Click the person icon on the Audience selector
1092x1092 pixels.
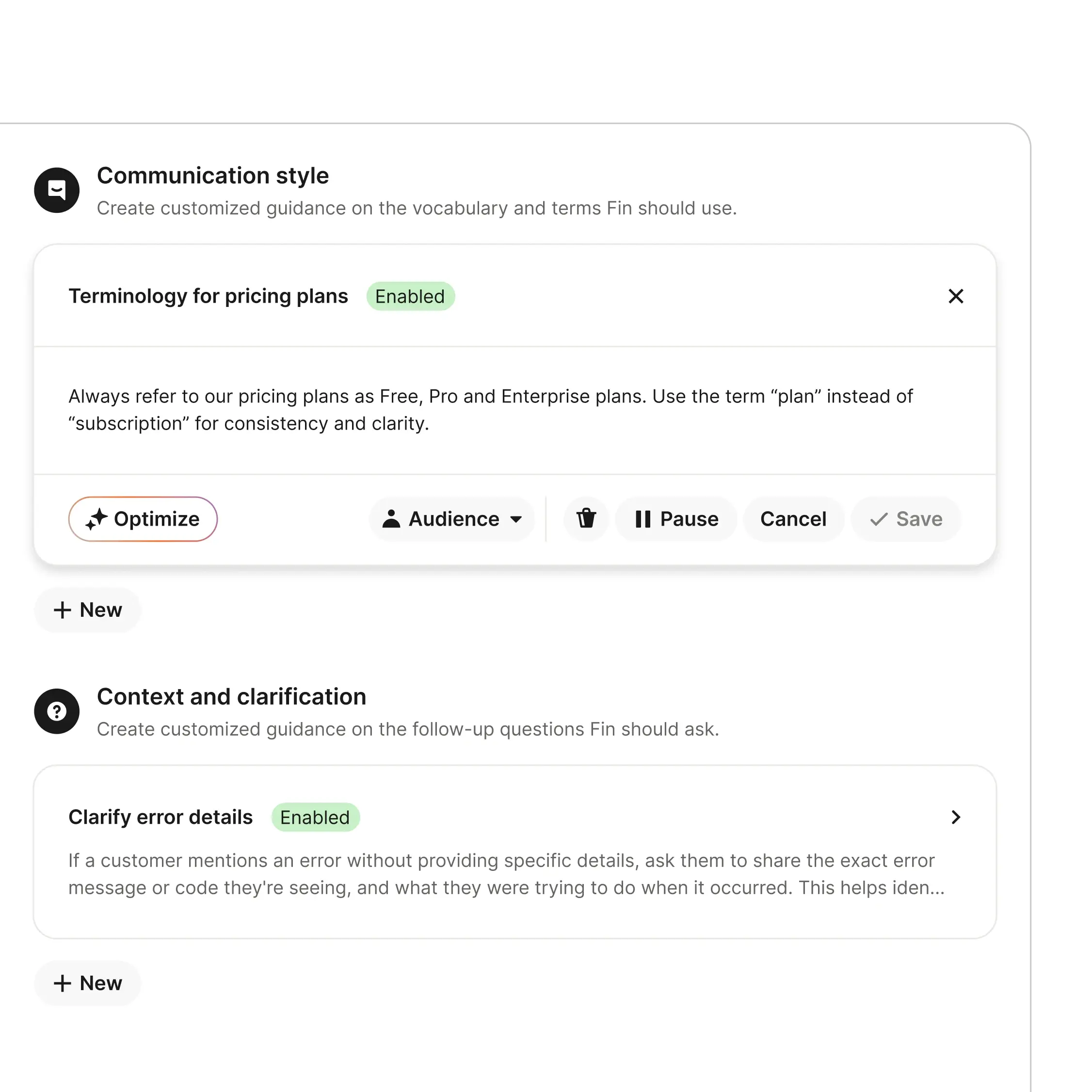click(x=392, y=519)
